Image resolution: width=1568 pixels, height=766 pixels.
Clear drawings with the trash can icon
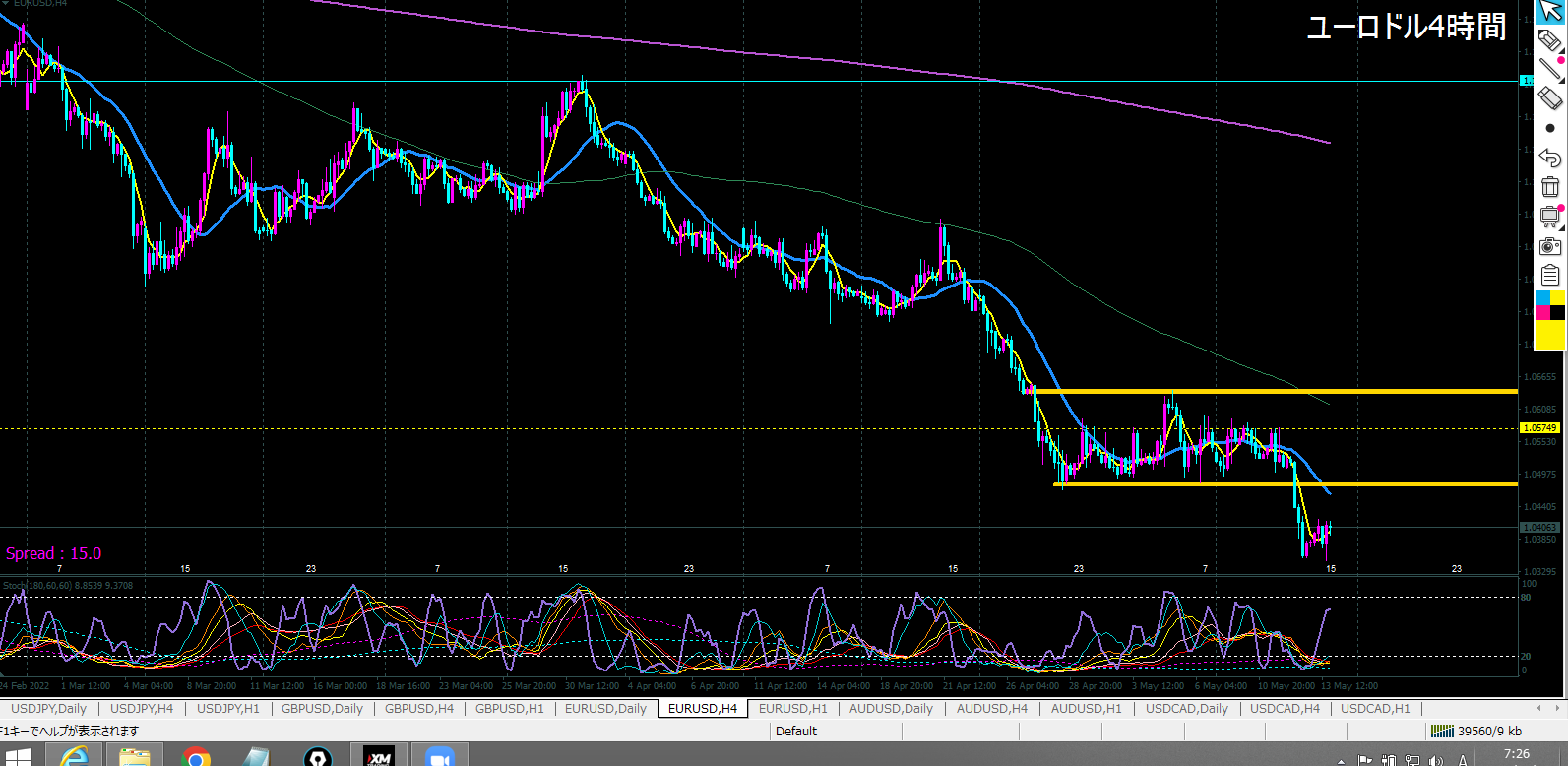[x=1549, y=186]
